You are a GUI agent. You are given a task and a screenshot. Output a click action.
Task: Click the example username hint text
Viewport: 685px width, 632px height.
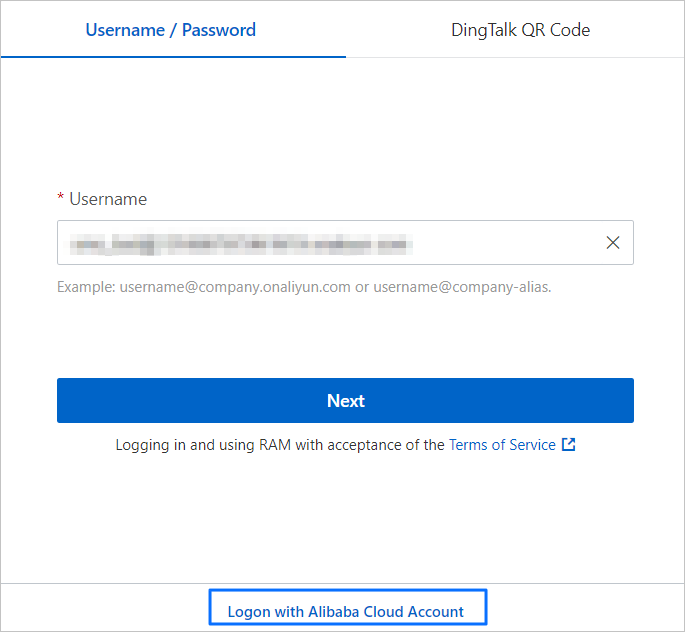point(304,287)
